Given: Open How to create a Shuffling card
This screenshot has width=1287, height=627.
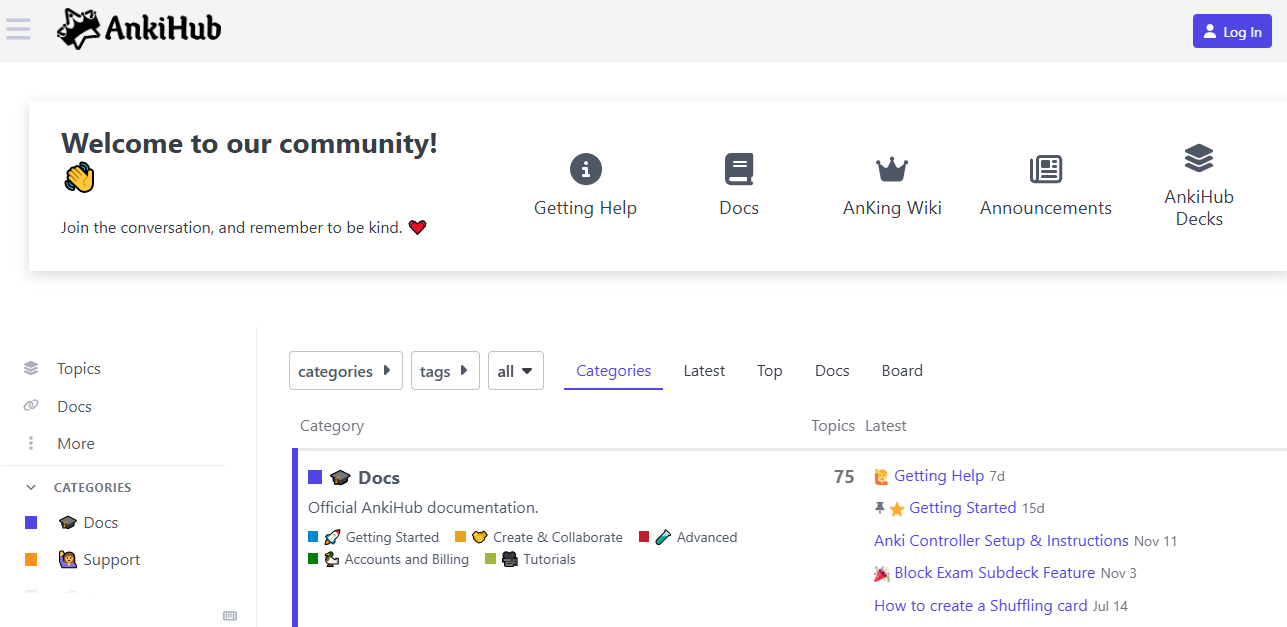Looking at the screenshot, I should tap(981, 606).
